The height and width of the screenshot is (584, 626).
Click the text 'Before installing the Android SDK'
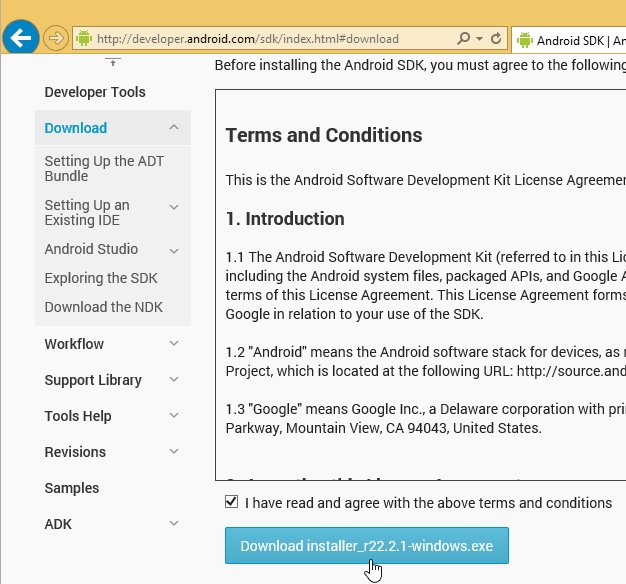319,65
